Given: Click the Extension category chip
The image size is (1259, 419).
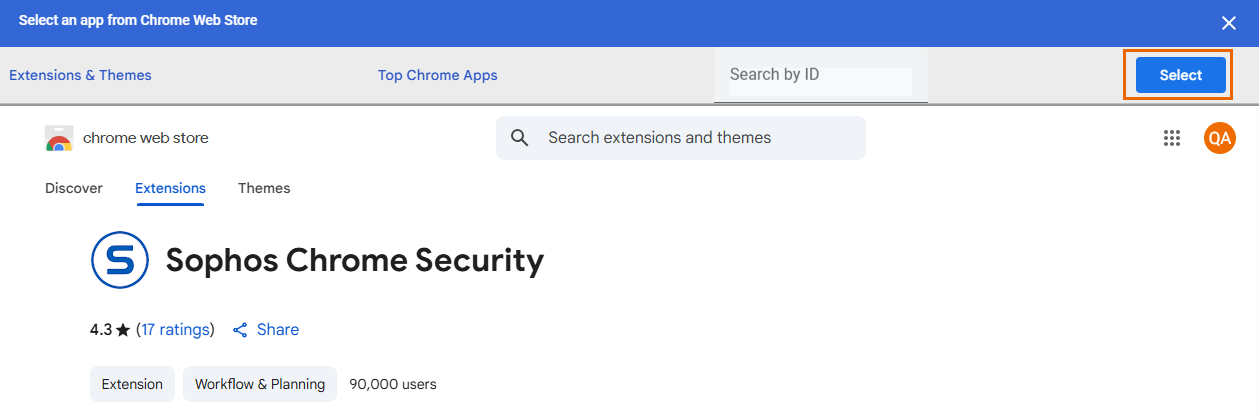Looking at the screenshot, I should 132,384.
